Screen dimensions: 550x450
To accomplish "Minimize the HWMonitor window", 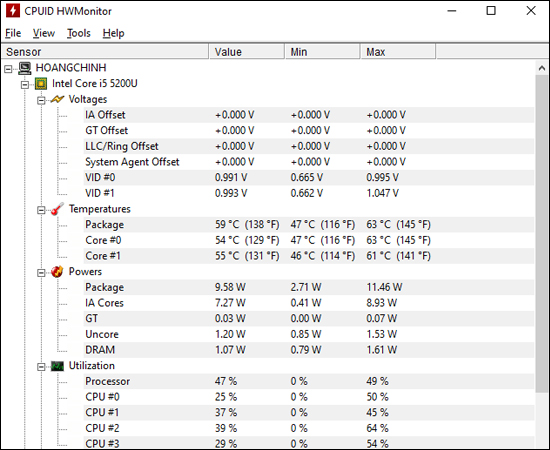I will (x=452, y=11).
